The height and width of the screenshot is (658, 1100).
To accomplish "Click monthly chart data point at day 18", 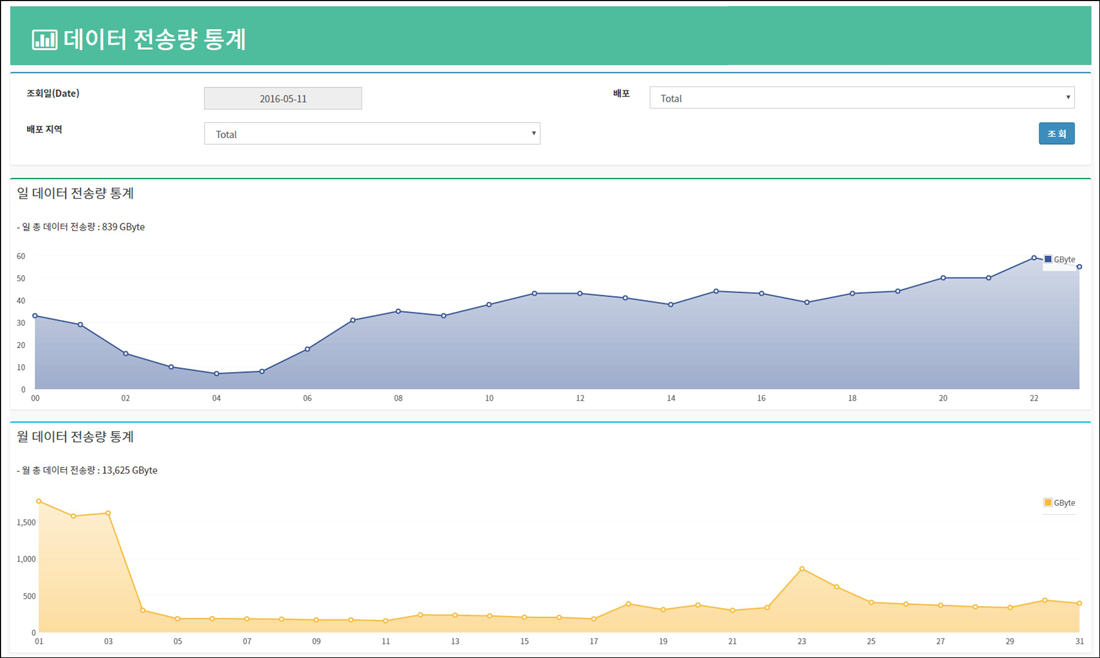I will click(x=628, y=604).
